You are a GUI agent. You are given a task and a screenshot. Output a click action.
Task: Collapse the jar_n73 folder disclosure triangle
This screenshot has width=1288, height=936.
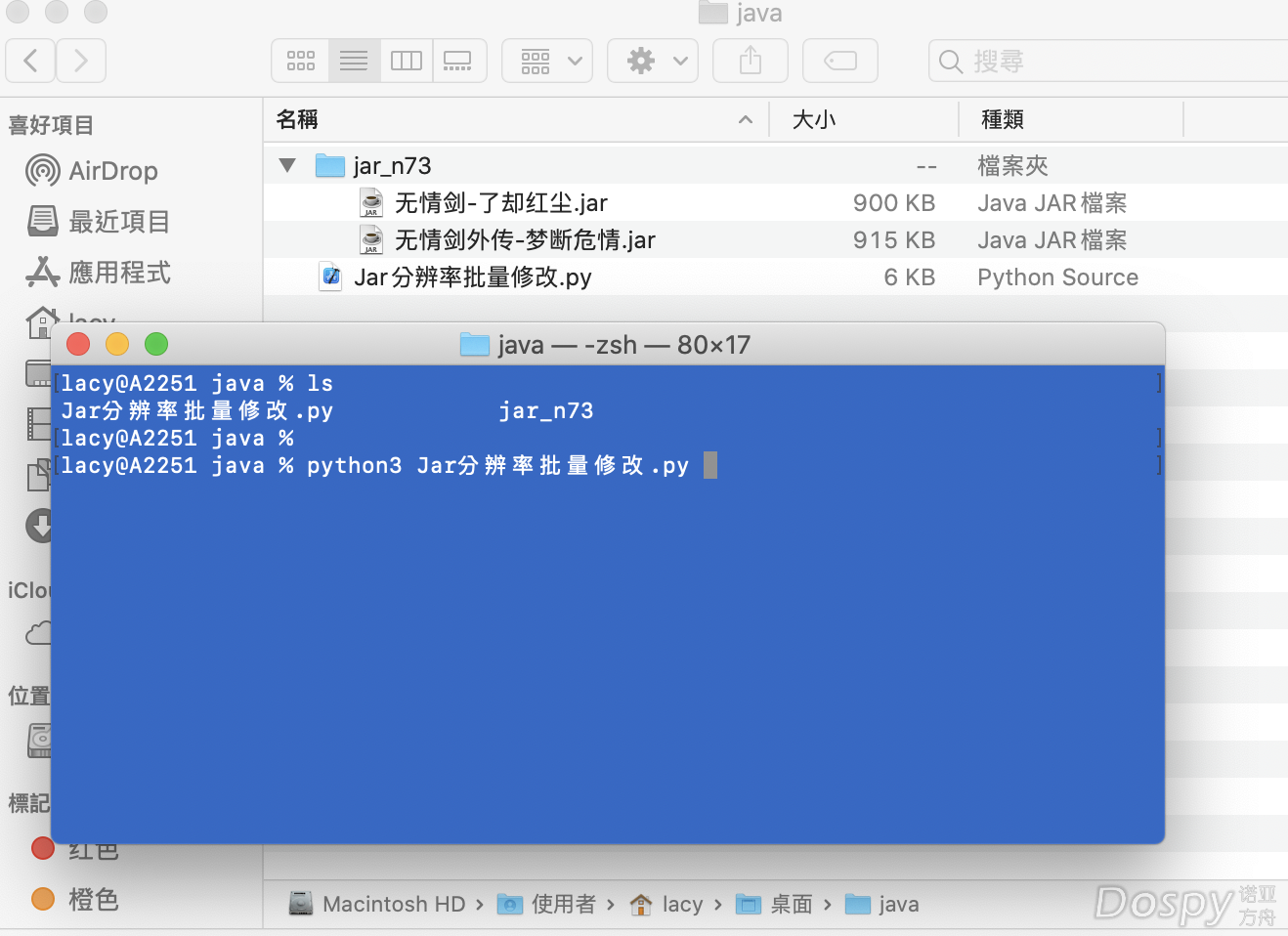(287, 165)
